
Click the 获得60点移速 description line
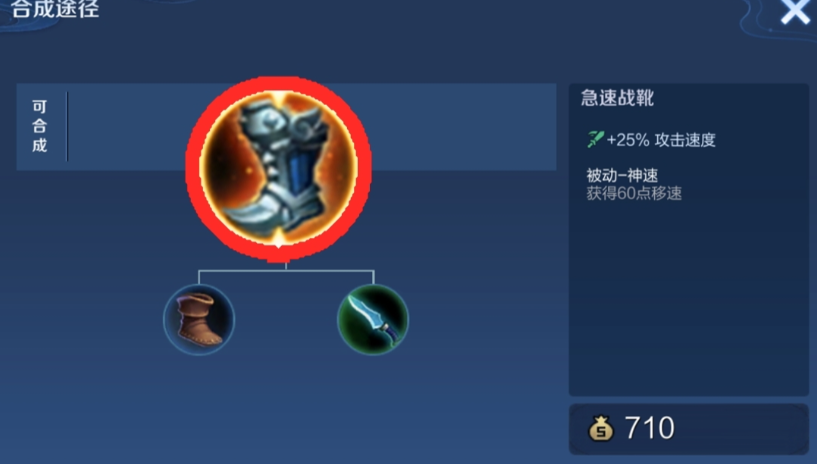634,194
